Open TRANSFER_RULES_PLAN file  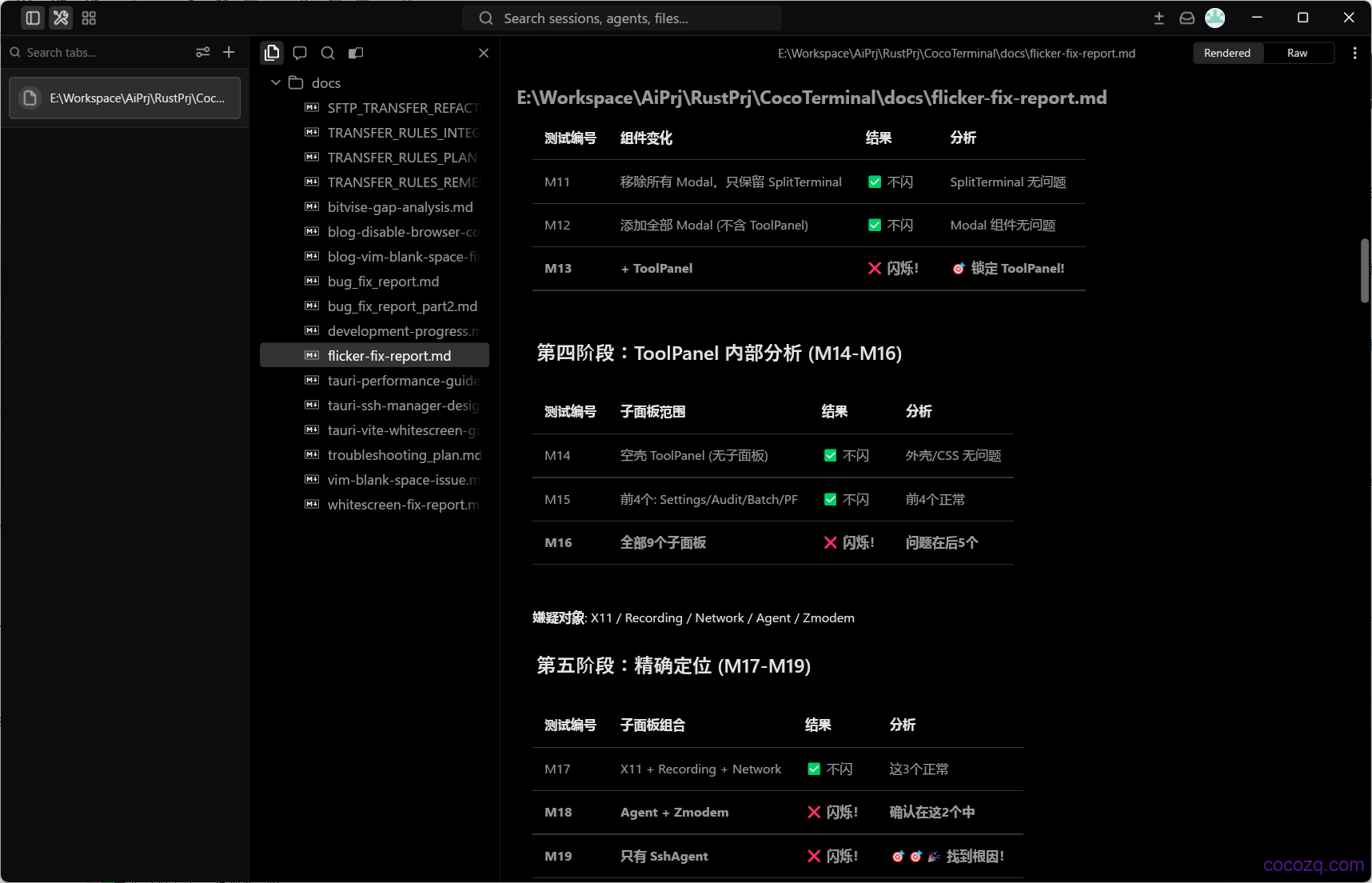tap(374, 157)
